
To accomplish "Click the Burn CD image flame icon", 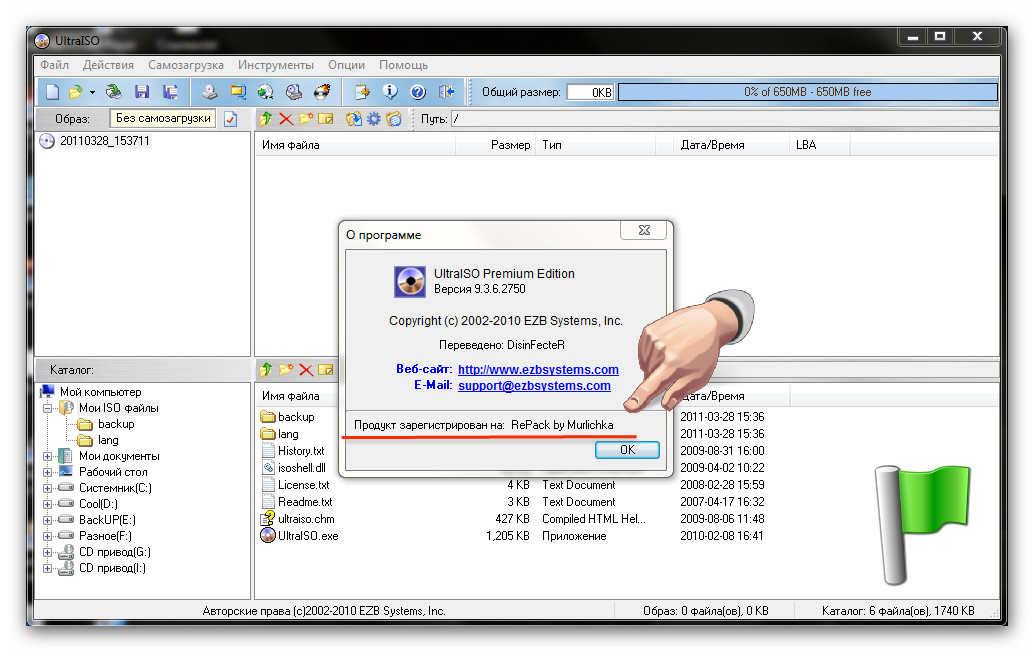I will (x=322, y=92).
